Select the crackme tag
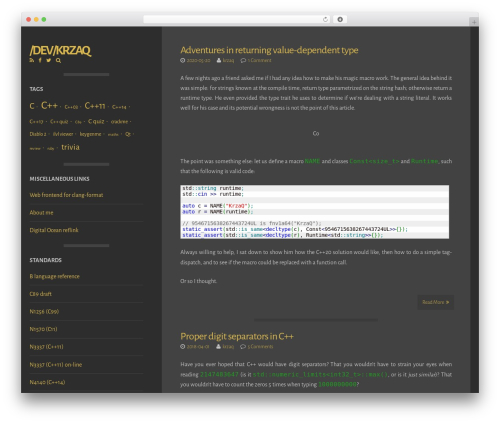The image size is (500, 423). pos(120,122)
